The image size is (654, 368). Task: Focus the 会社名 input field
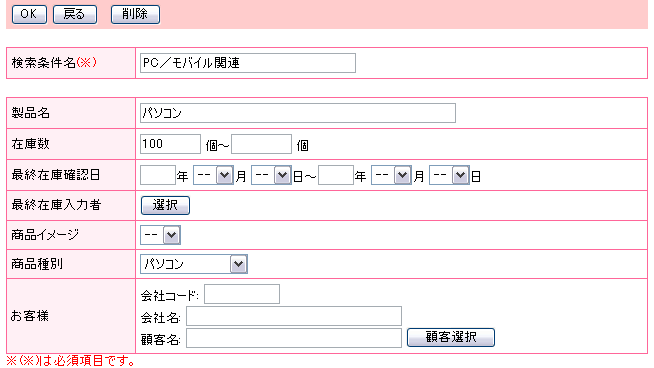coord(294,316)
